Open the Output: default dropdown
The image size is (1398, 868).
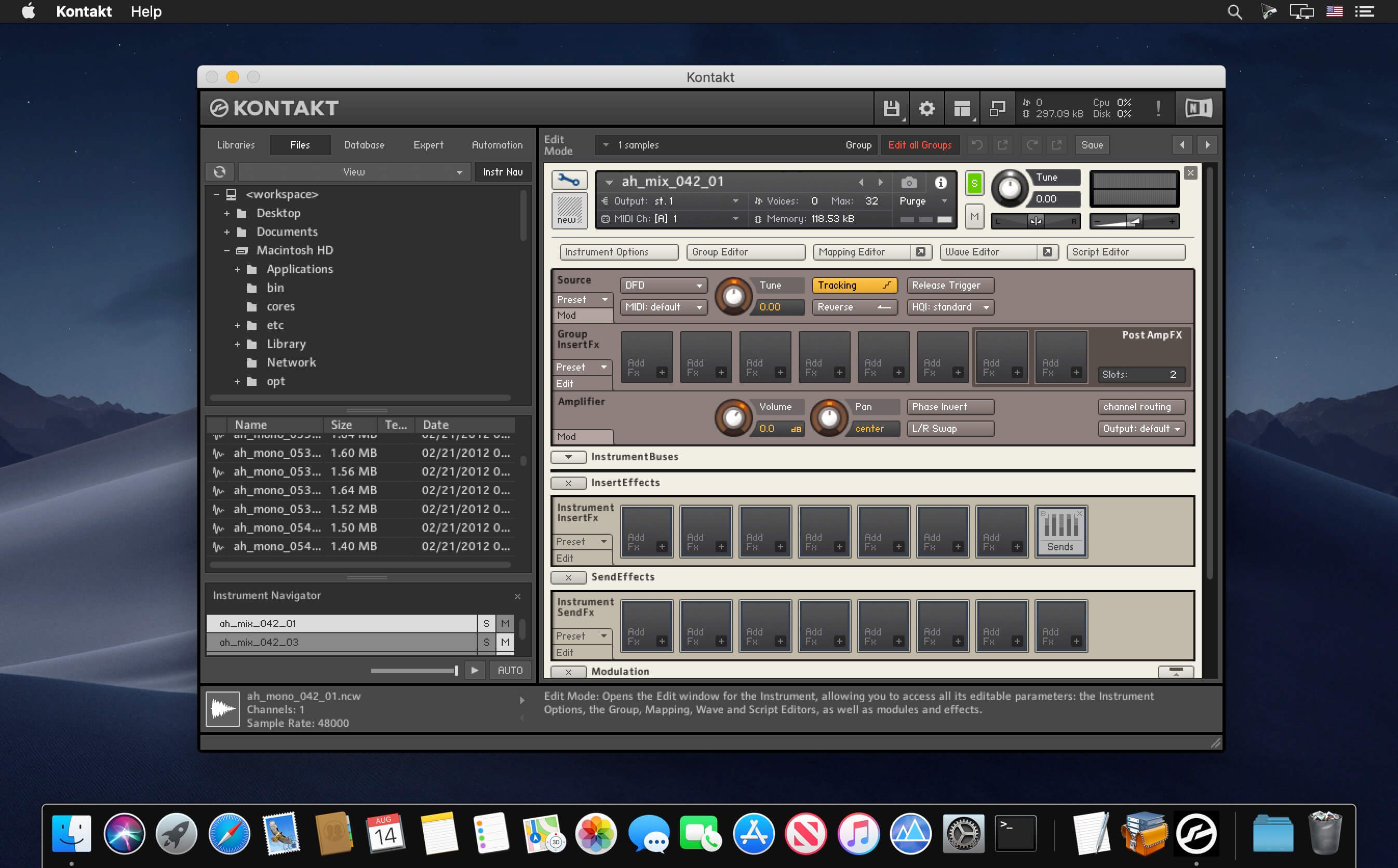[1141, 428]
